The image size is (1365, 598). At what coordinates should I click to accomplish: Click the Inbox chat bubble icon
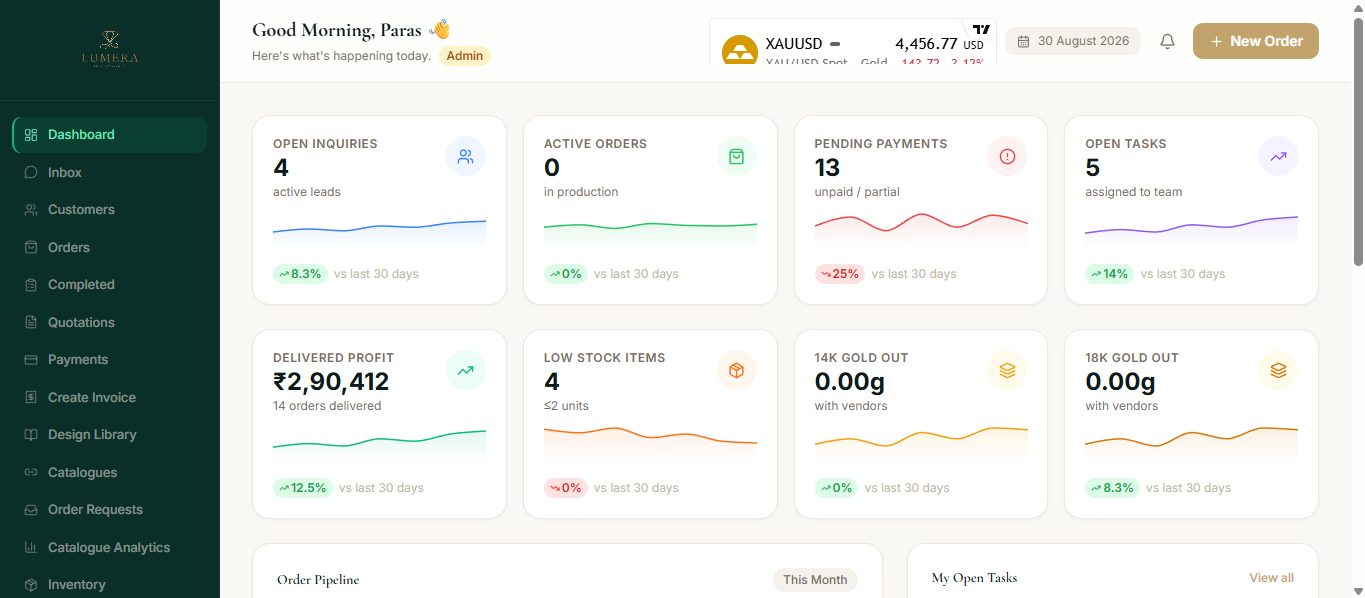(x=31, y=172)
